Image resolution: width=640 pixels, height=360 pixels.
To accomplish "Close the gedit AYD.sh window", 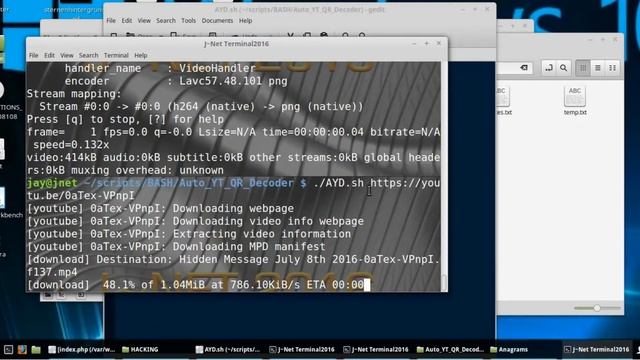I will click(x=487, y=9).
